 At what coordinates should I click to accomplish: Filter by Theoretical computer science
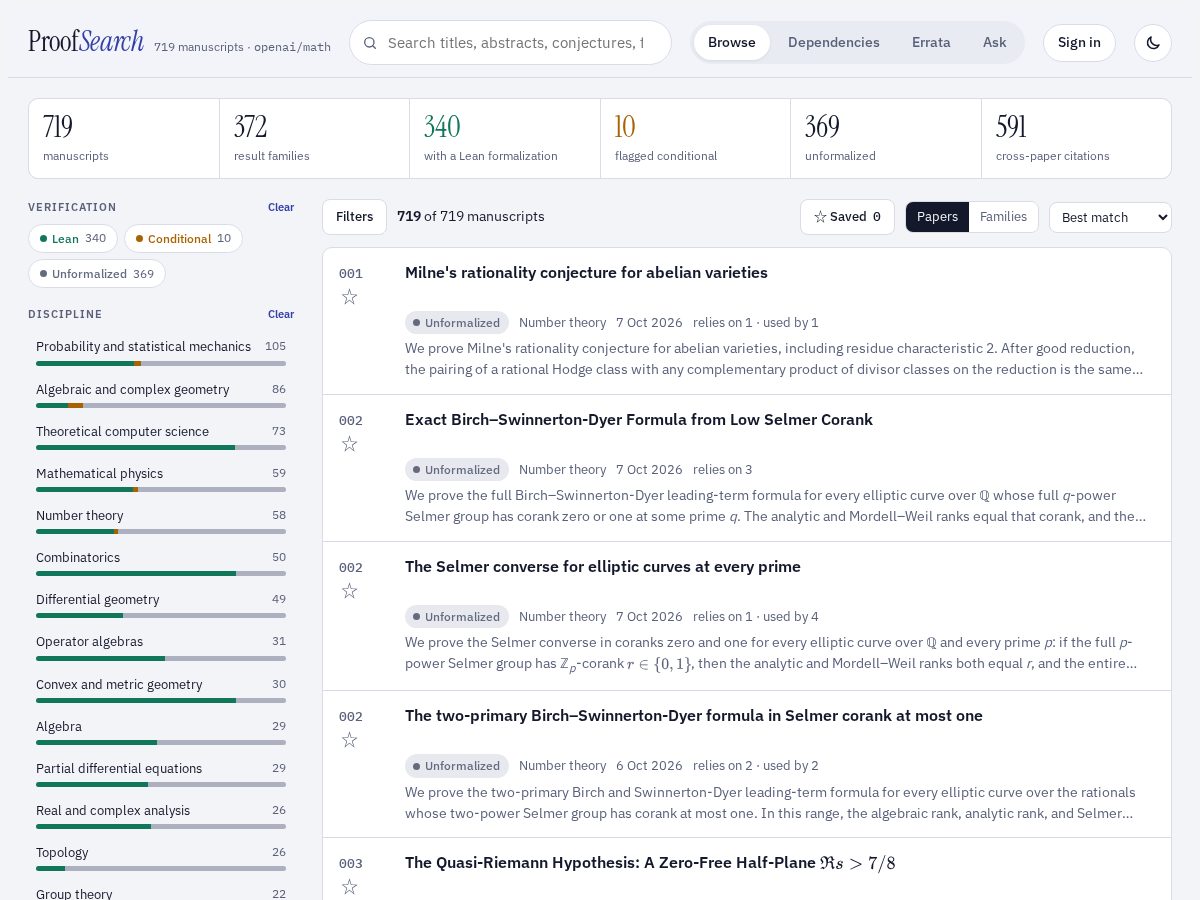point(161,438)
